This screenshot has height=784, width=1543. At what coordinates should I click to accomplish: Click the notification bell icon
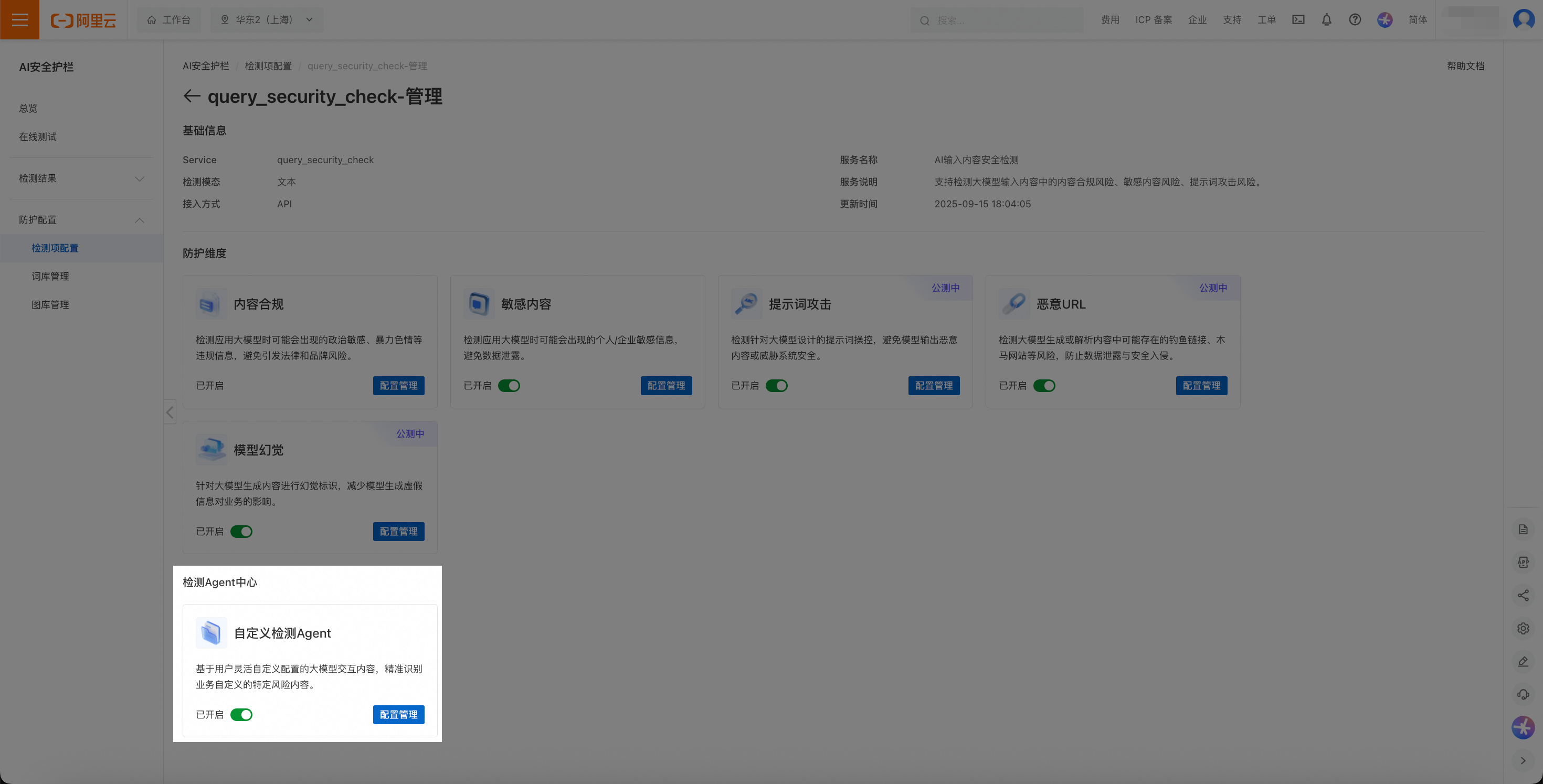pos(1326,20)
